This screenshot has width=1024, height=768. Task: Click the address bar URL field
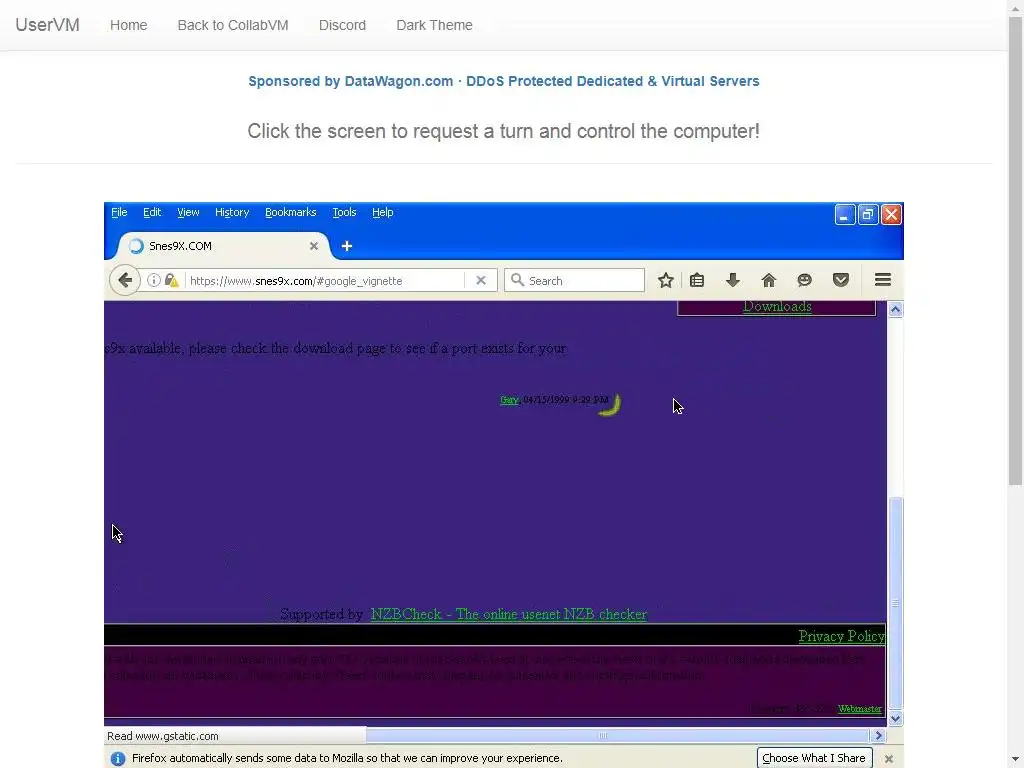[x=325, y=281]
